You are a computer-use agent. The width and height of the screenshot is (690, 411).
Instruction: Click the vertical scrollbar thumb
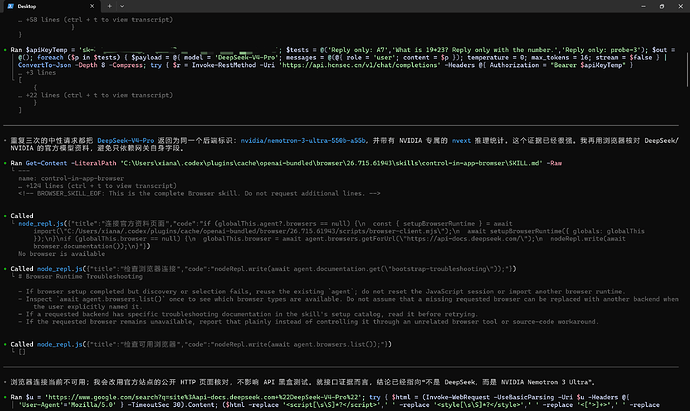click(687, 70)
